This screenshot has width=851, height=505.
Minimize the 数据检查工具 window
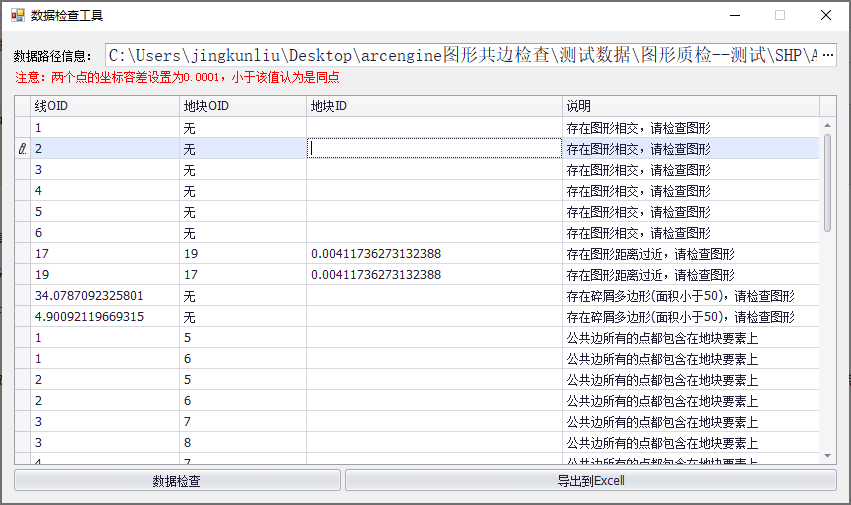click(735, 15)
